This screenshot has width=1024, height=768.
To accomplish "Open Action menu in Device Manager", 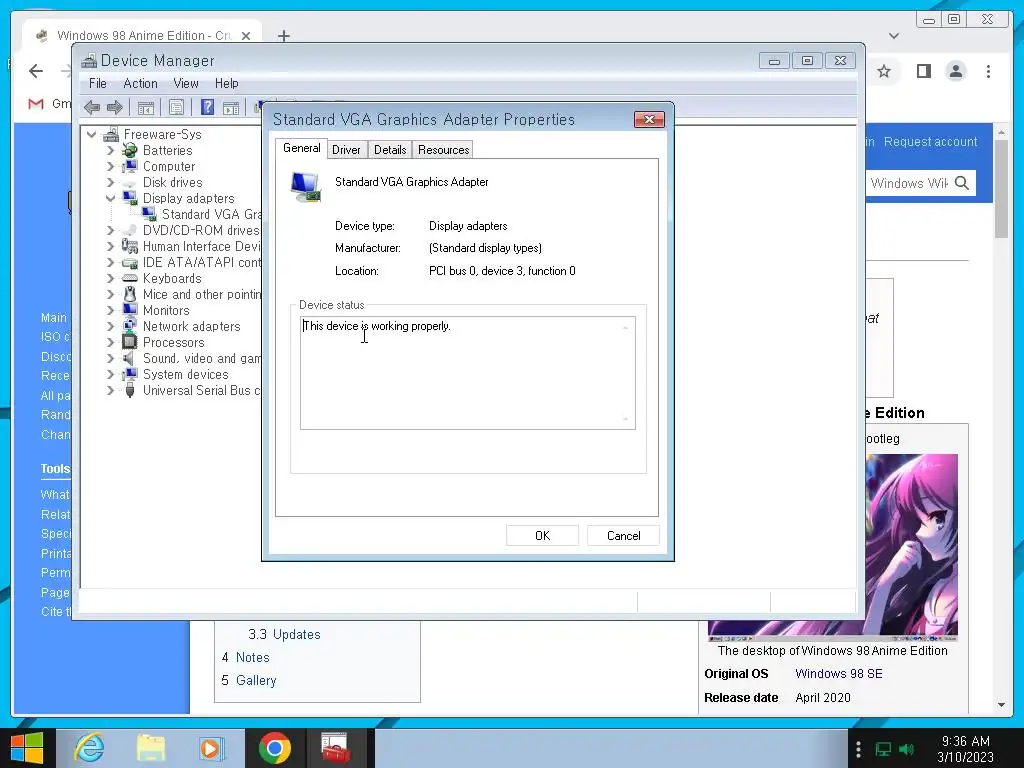I will point(140,84).
